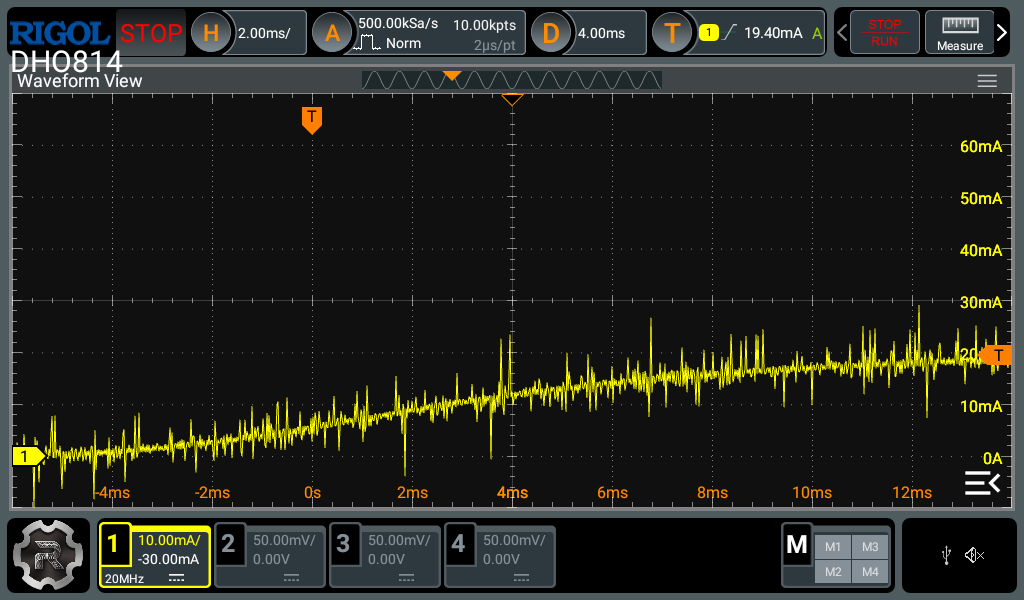The height and width of the screenshot is (600, 1024).
Task: Click the channel 1 DC coupling icon
Action: pos(176,578)
